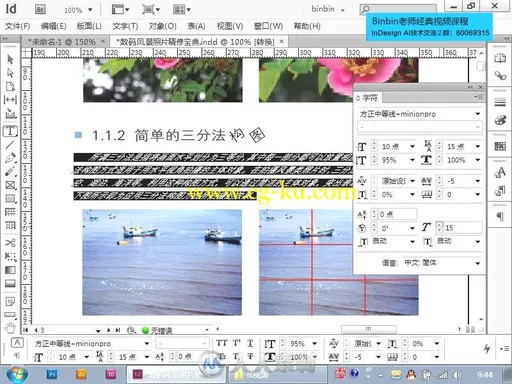Viewport: 512px width, 384px height.
Task: Switch to character formatting controls (A)
Action: click(x=17, y=342)
